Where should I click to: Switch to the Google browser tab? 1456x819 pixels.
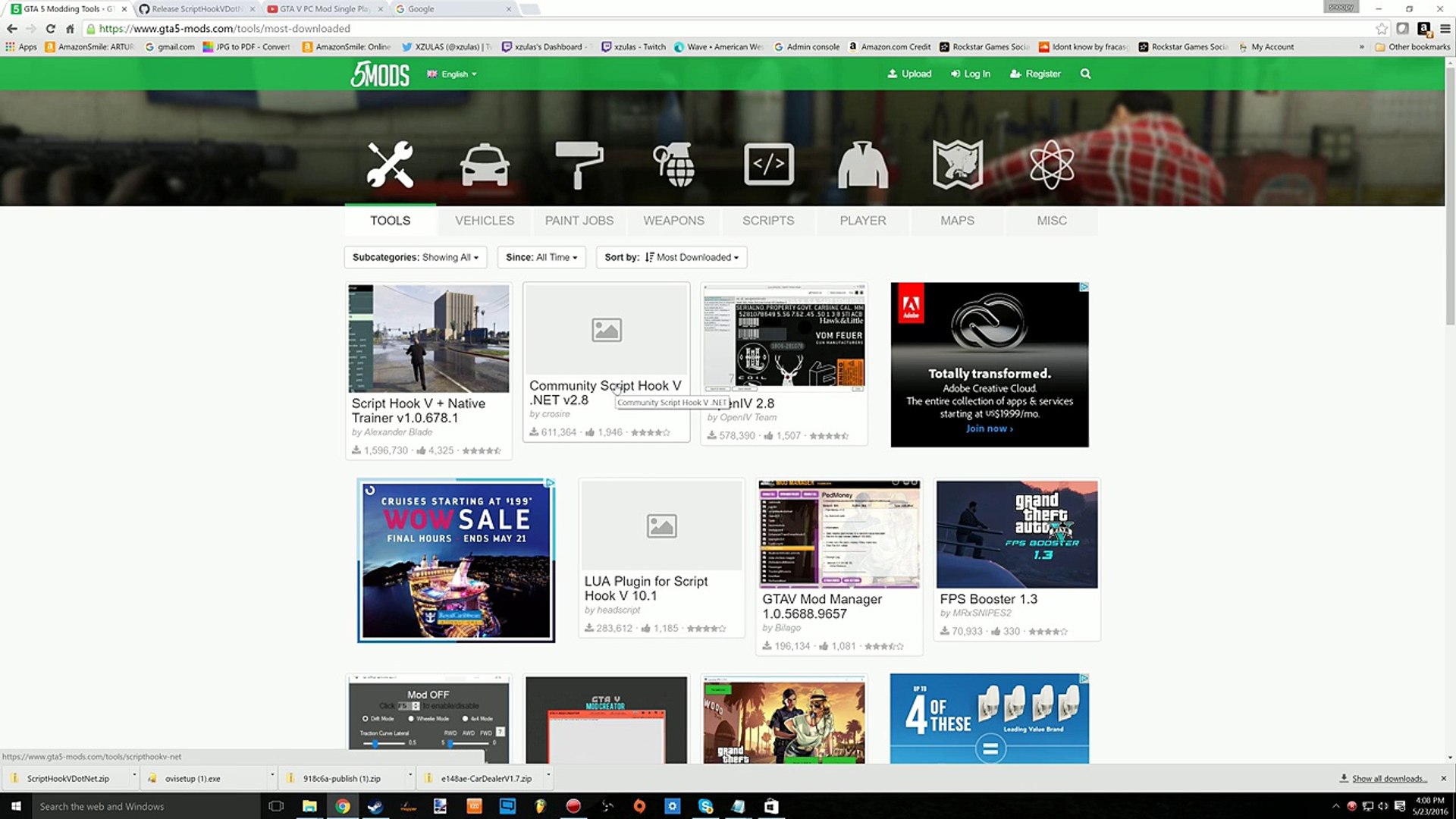(453, 9)
